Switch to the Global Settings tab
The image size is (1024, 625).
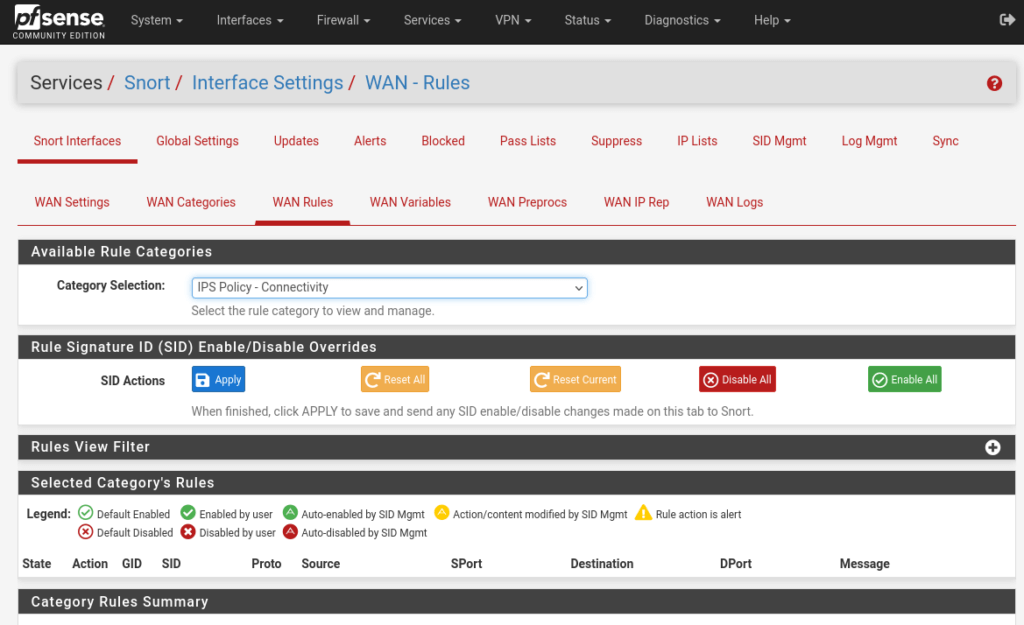[x=197, y=141]
